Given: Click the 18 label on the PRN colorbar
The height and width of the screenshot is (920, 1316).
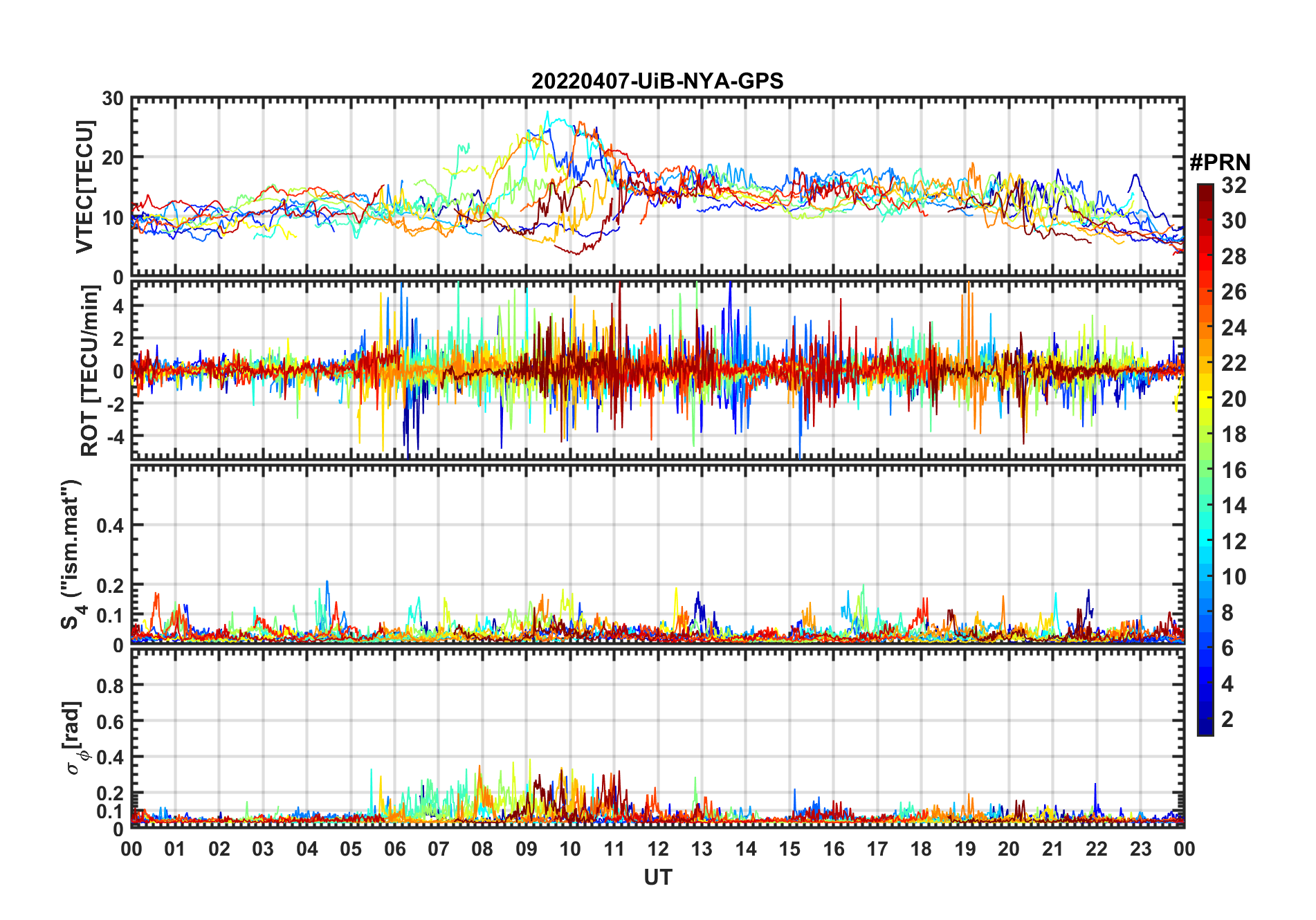Looking at the screenshot, I should (x=1234, y=434).
